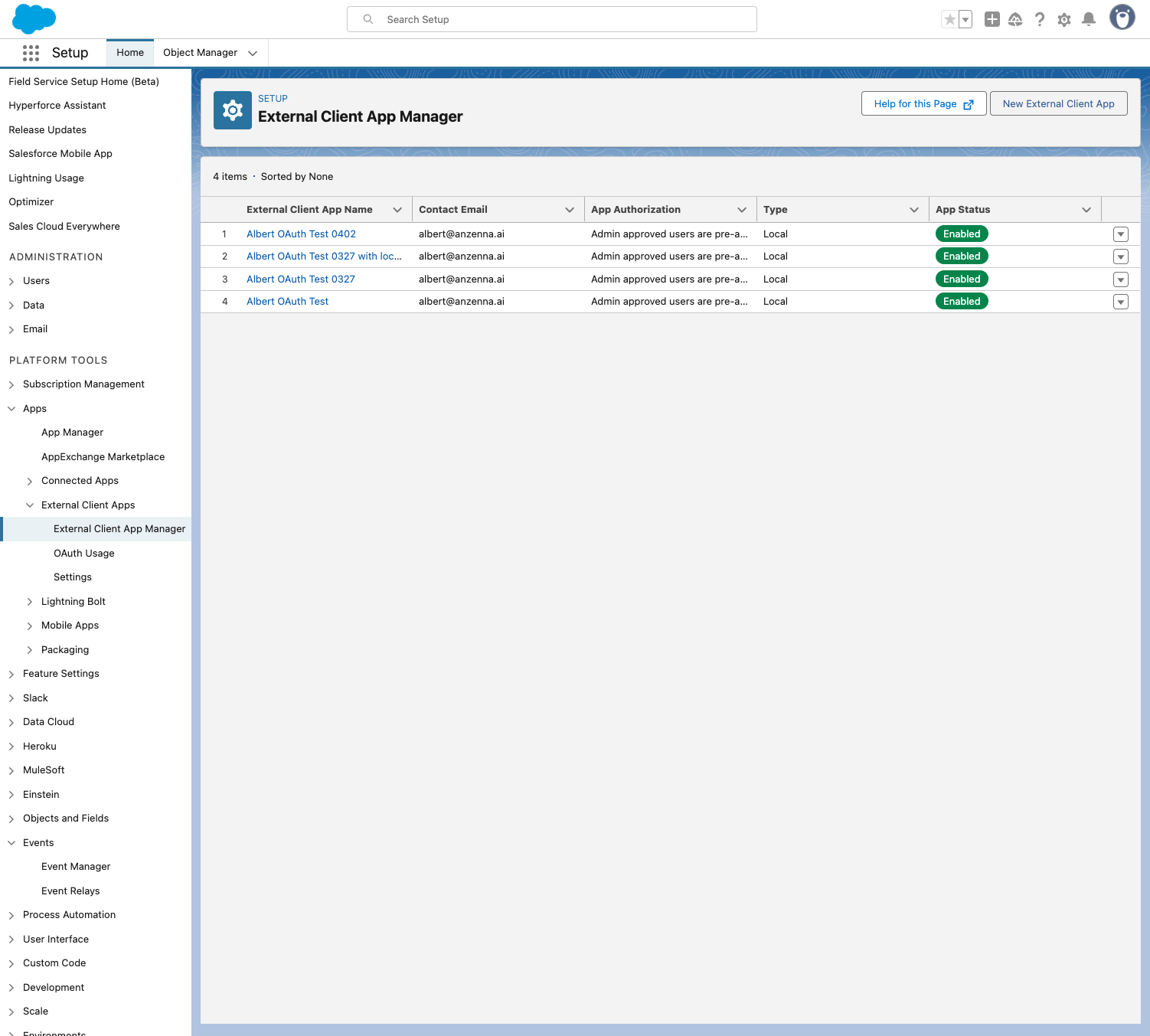Open the Albert OAuth Test 0327 link

[300, 279]
